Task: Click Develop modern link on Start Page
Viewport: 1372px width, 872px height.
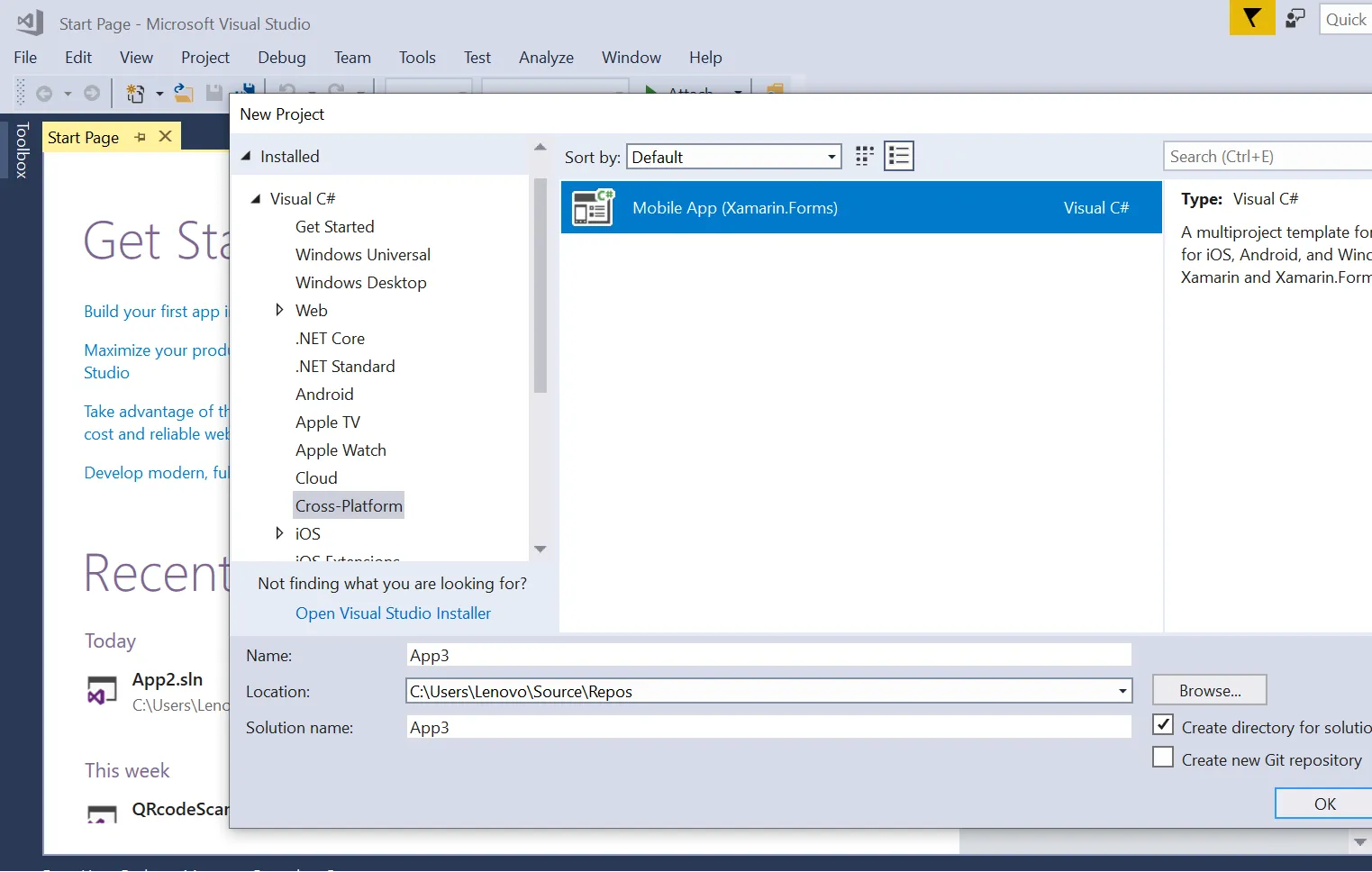Action: (157, 472)
